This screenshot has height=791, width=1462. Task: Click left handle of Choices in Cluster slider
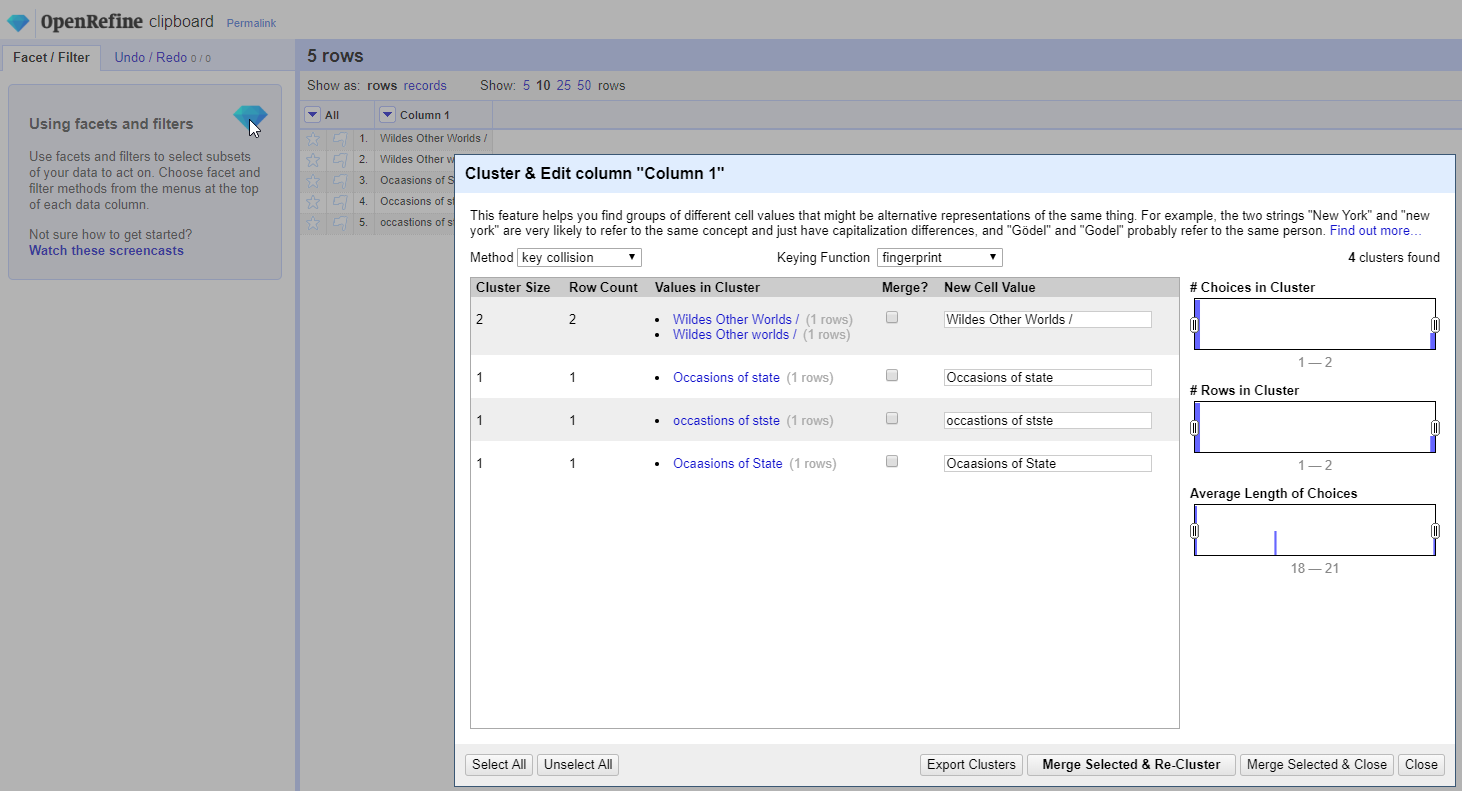click(x=1194, y=325)
